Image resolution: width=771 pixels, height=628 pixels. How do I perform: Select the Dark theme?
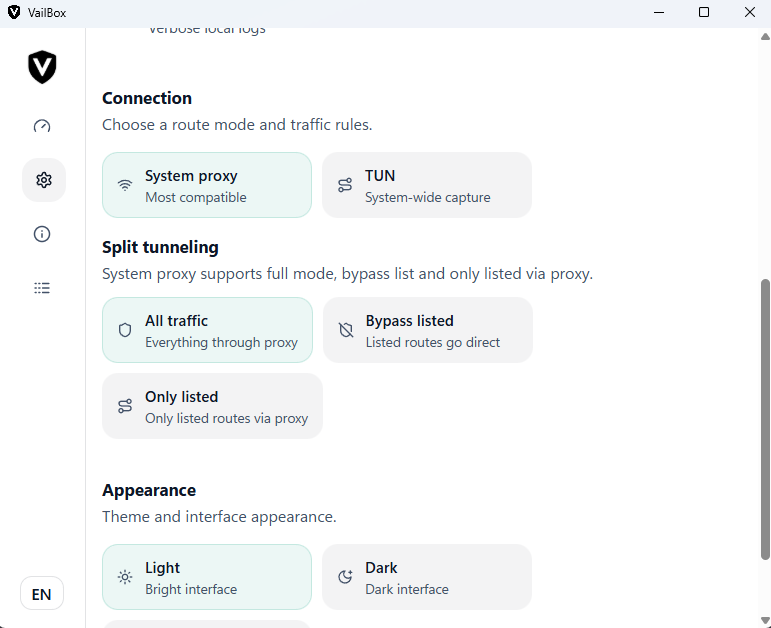(427, 577)
